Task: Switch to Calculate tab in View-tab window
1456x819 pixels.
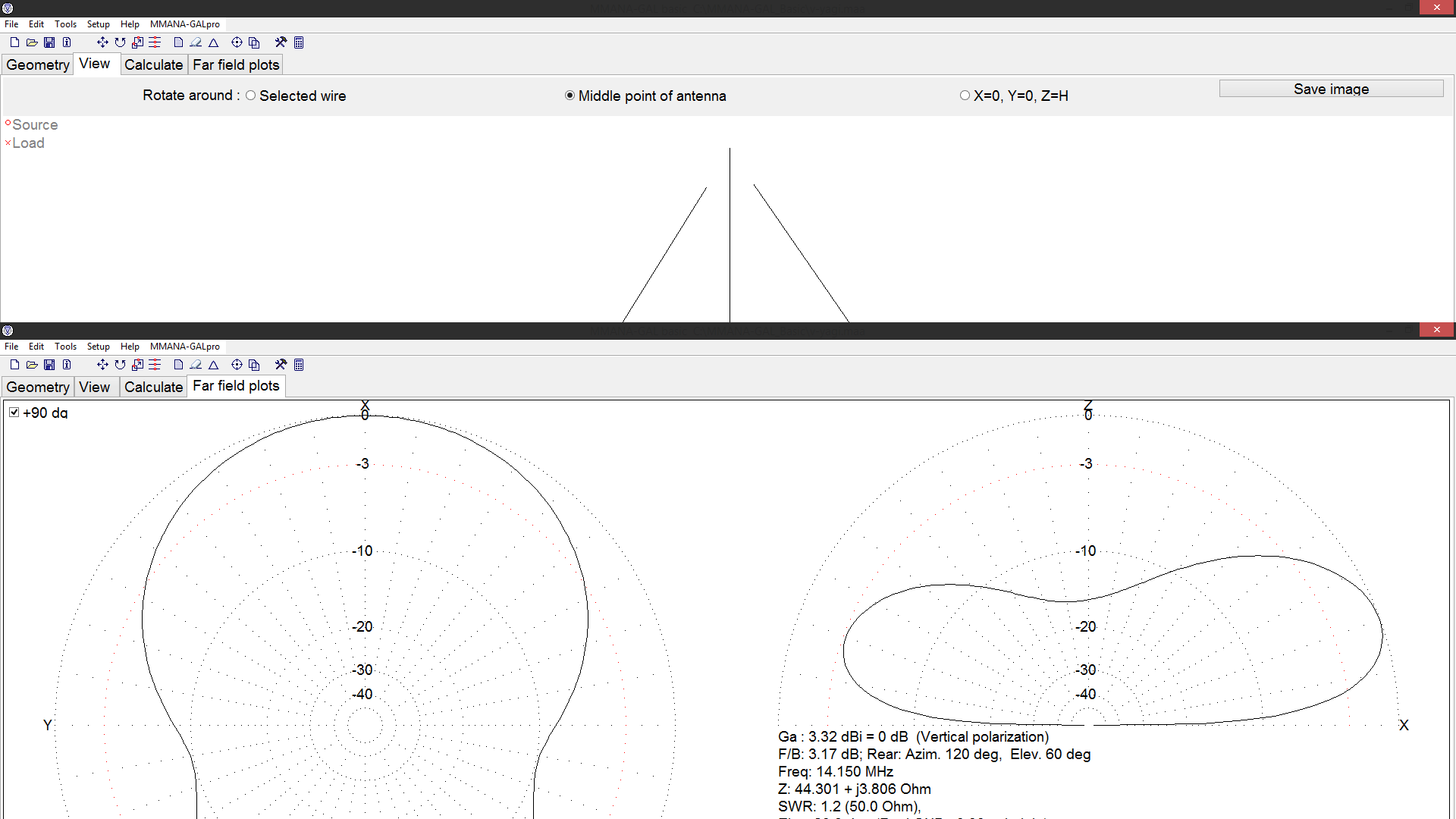Action: (154, 65)
